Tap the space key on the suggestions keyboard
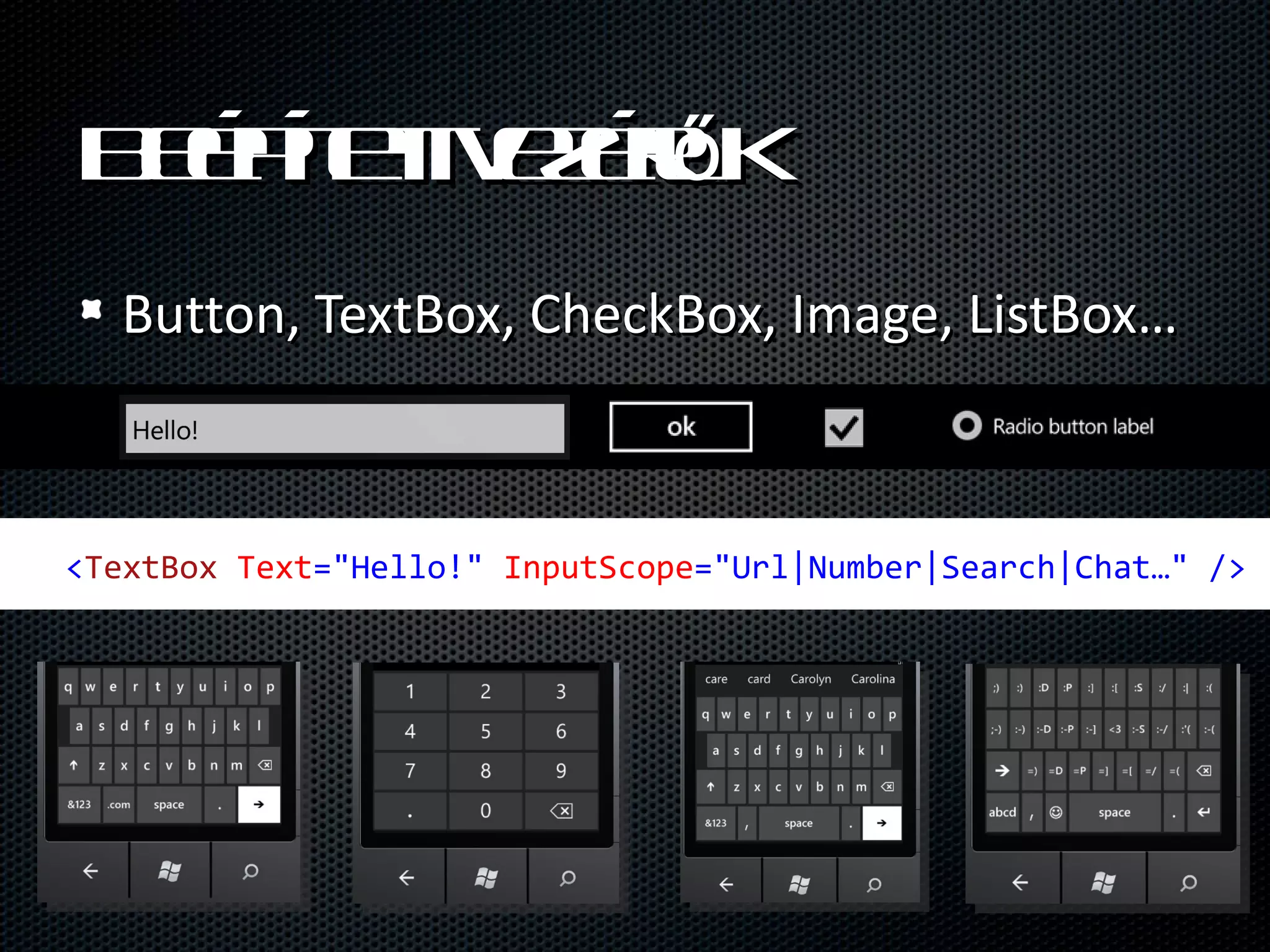The height and width of the screenshot is (952, 1270). [799, 823]
